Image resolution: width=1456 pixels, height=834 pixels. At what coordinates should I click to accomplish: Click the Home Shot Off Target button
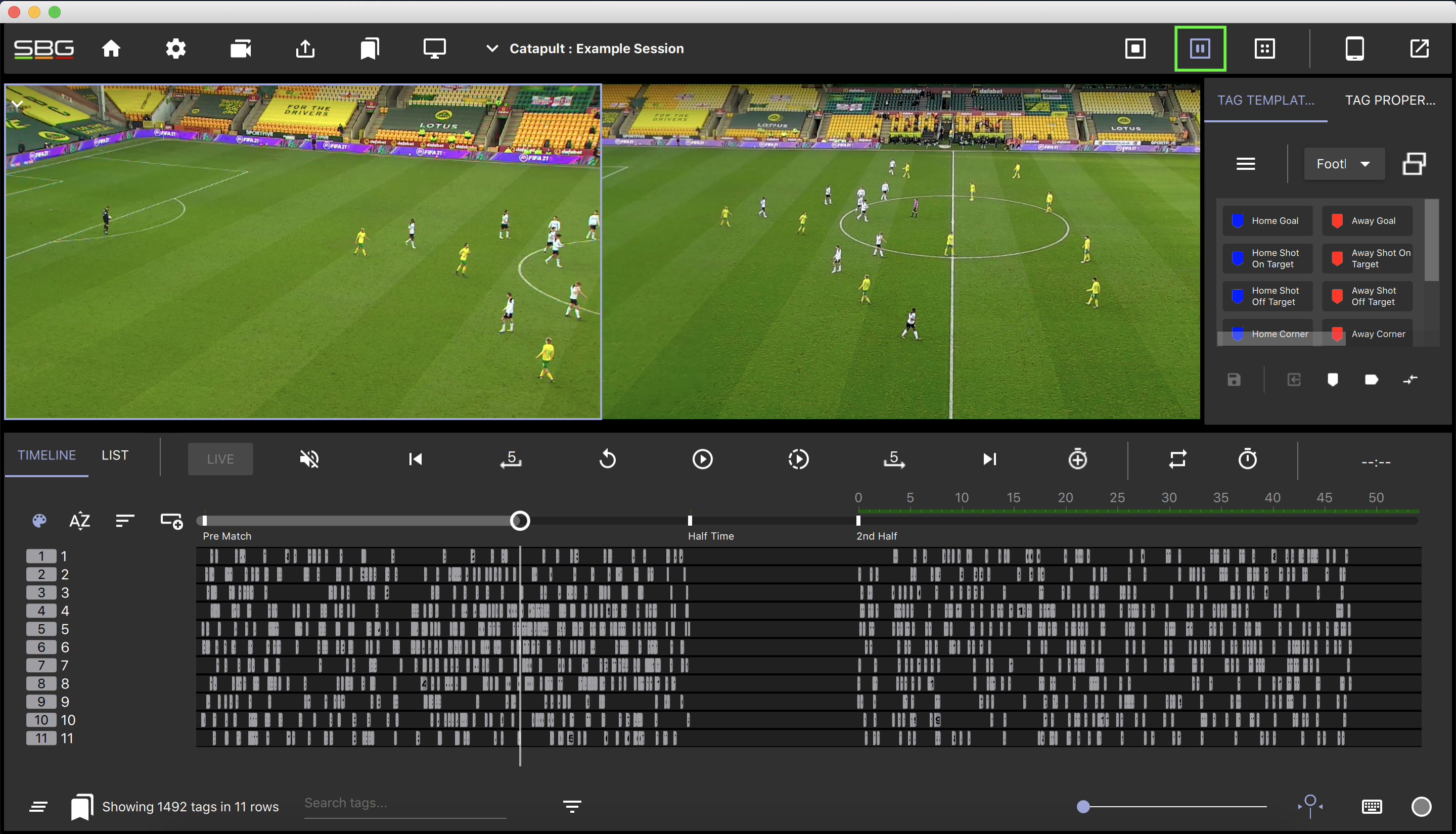(1267, 297)
